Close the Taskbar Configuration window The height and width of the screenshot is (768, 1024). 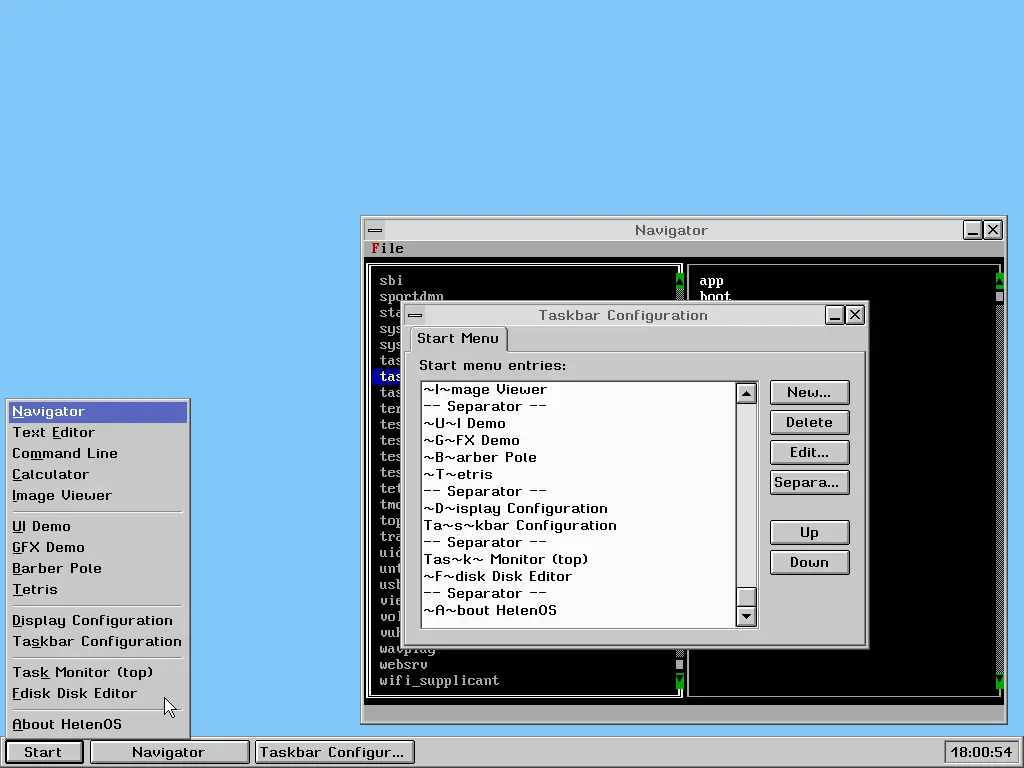855,315
